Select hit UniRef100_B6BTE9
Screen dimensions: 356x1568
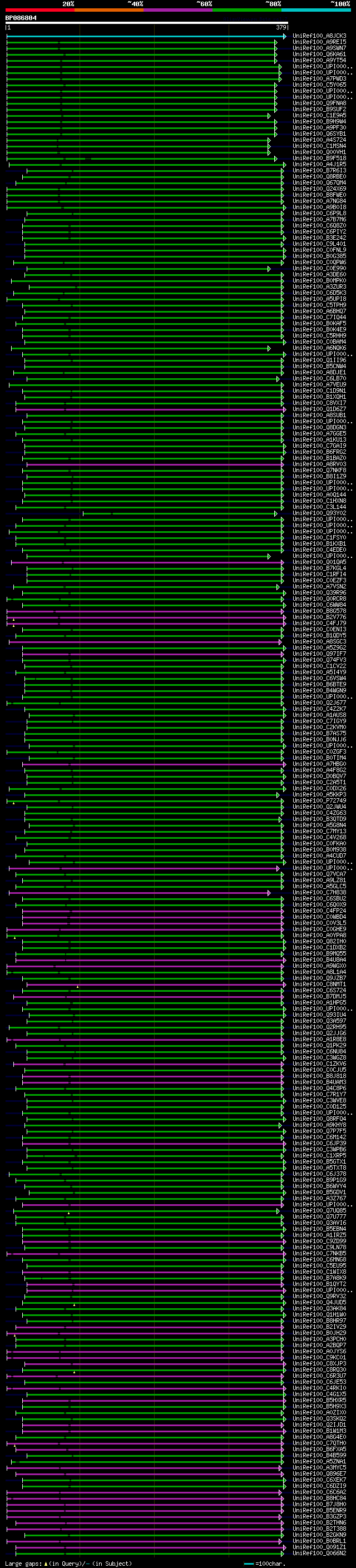tap(319, 684)
